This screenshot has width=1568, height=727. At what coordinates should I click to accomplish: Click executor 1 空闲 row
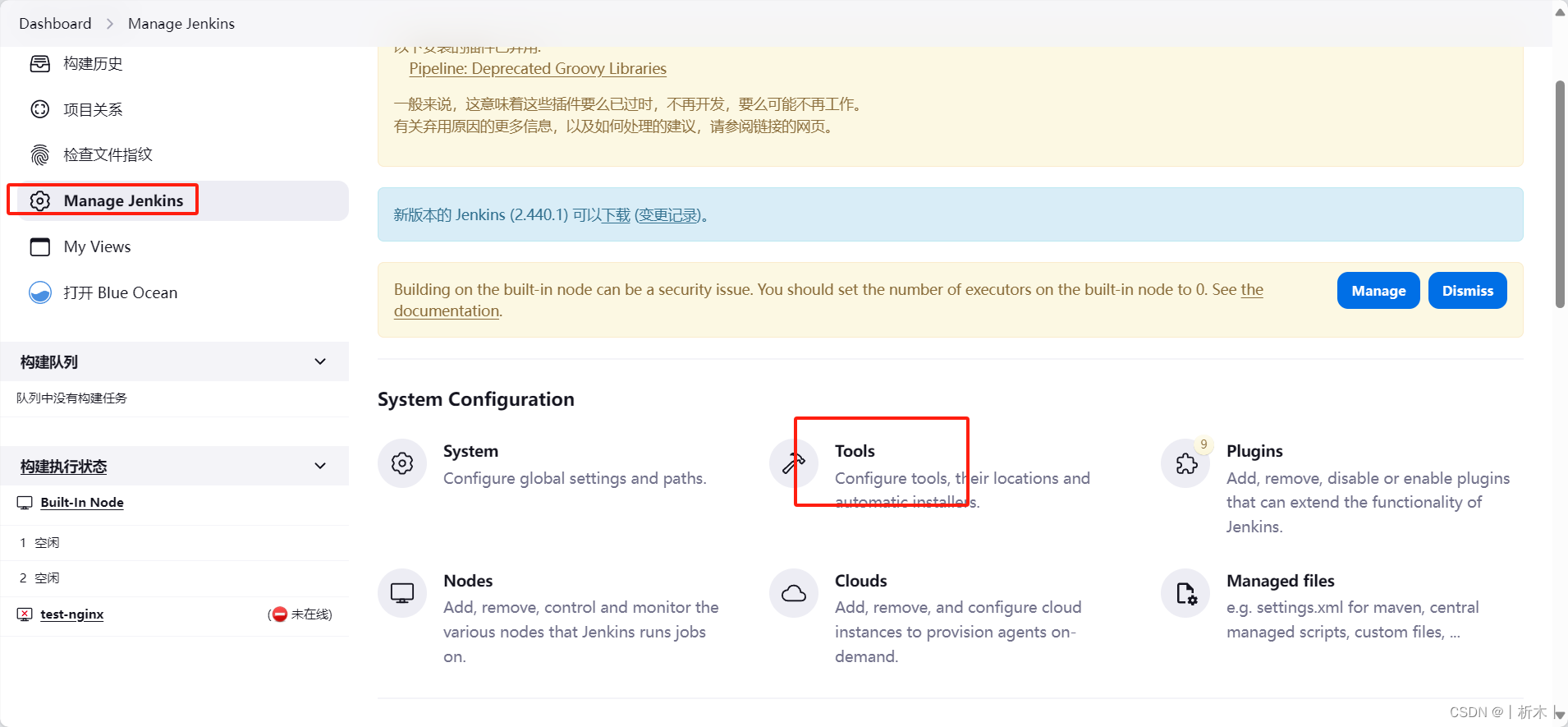pyautogui.click(x=174, y=543)
